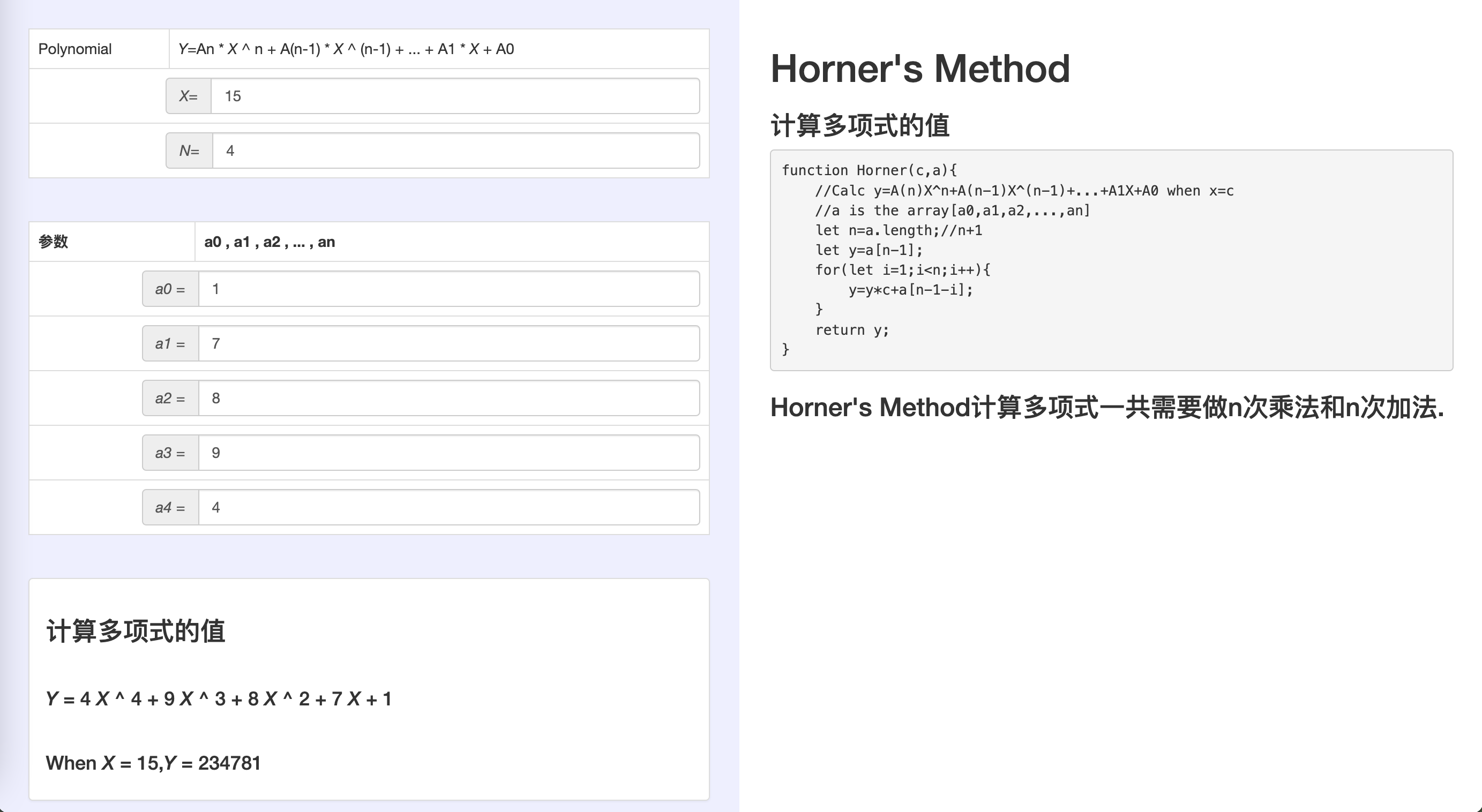Click the 'for(let i=1;i<n;i++){' code line

903,270
